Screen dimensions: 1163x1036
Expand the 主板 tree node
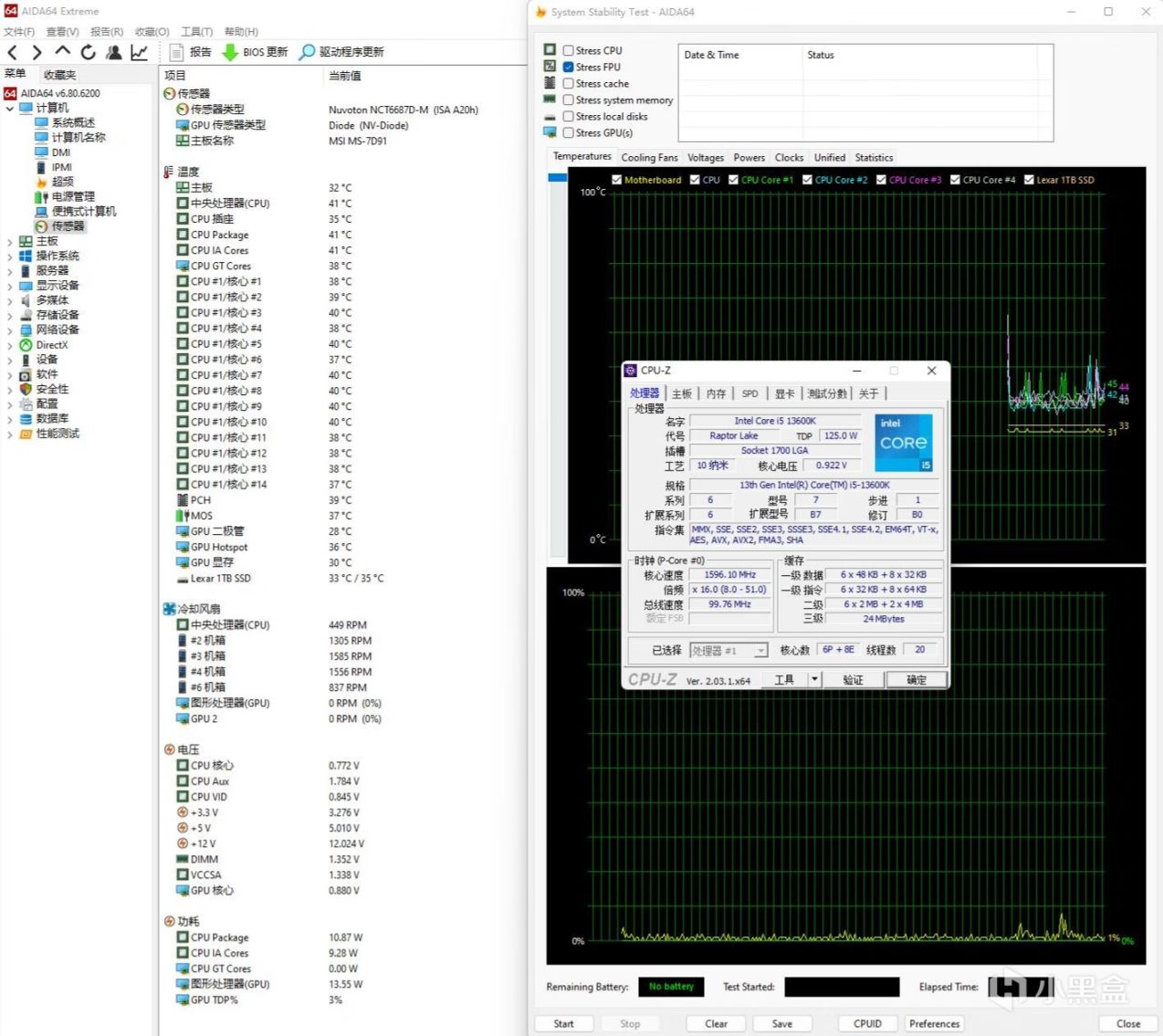click(10, 242)
